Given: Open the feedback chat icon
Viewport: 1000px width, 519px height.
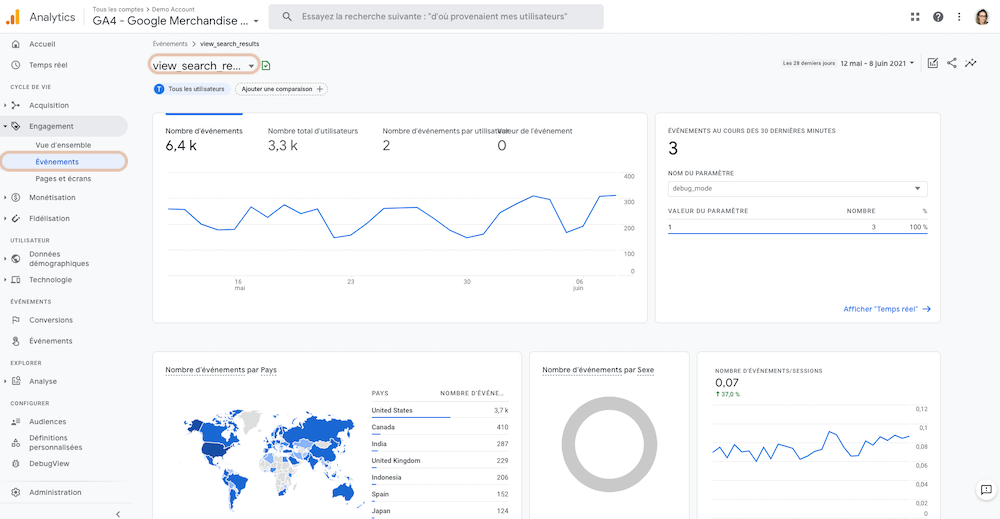Looking at the screenshot, I should (x=986, y=490).
